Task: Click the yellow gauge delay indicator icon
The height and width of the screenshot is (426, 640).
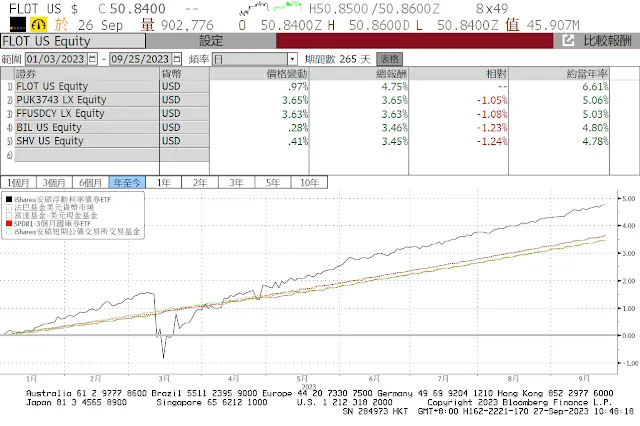Action: (x=39, y=24)
